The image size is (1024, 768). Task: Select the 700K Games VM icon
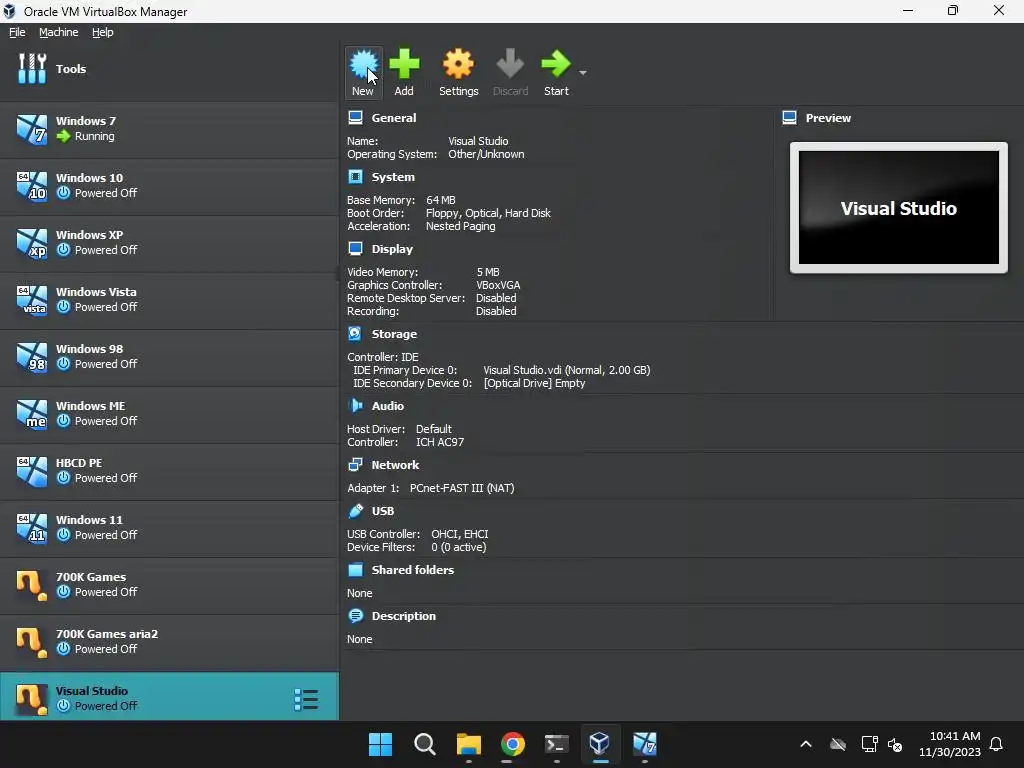tap(32, 584)
